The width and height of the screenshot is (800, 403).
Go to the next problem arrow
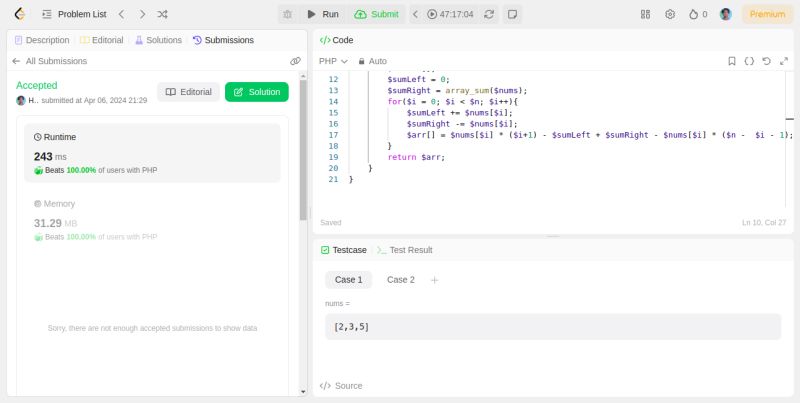tap(142, 14)
